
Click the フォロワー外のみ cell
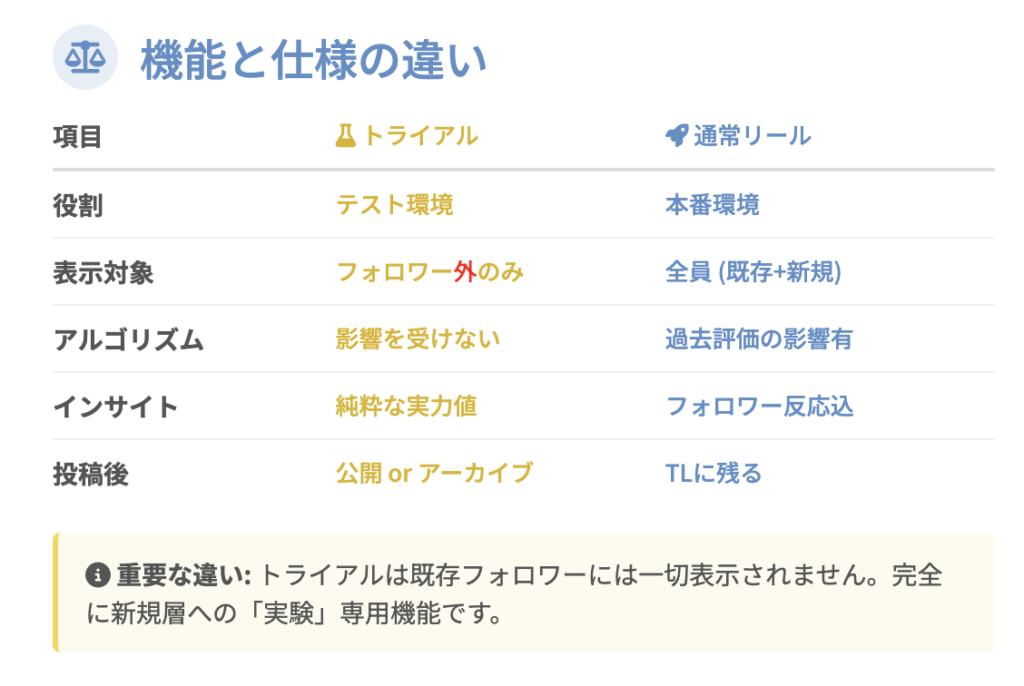click(430, 272)
